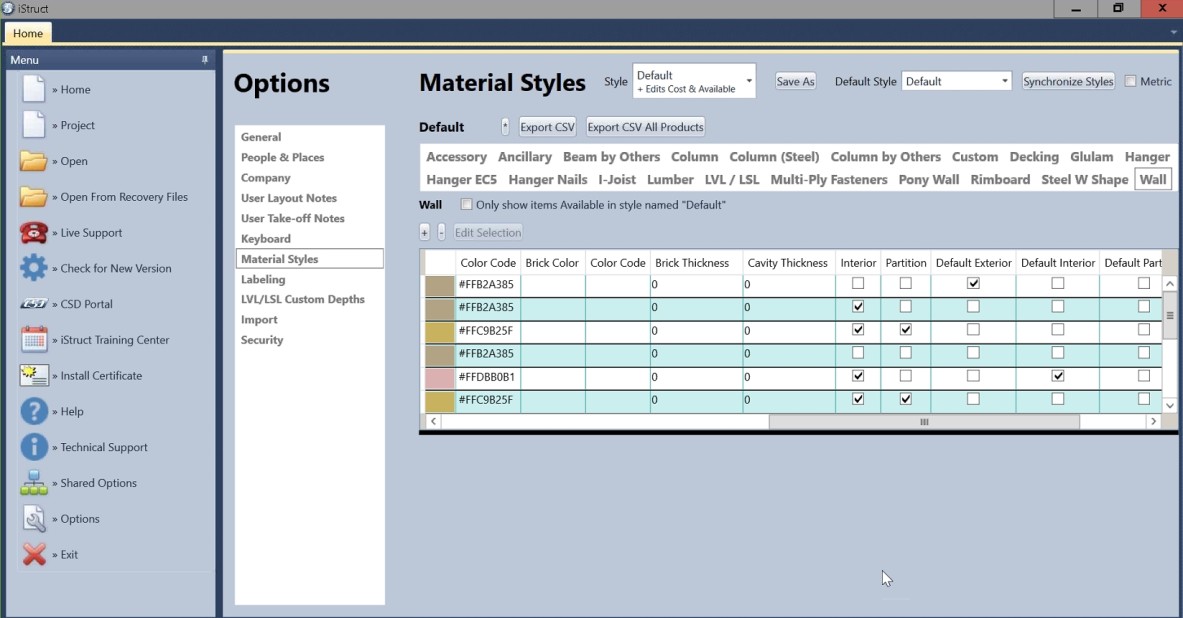Uncheck Default Exterior in the first row

(x=973, y=284)
